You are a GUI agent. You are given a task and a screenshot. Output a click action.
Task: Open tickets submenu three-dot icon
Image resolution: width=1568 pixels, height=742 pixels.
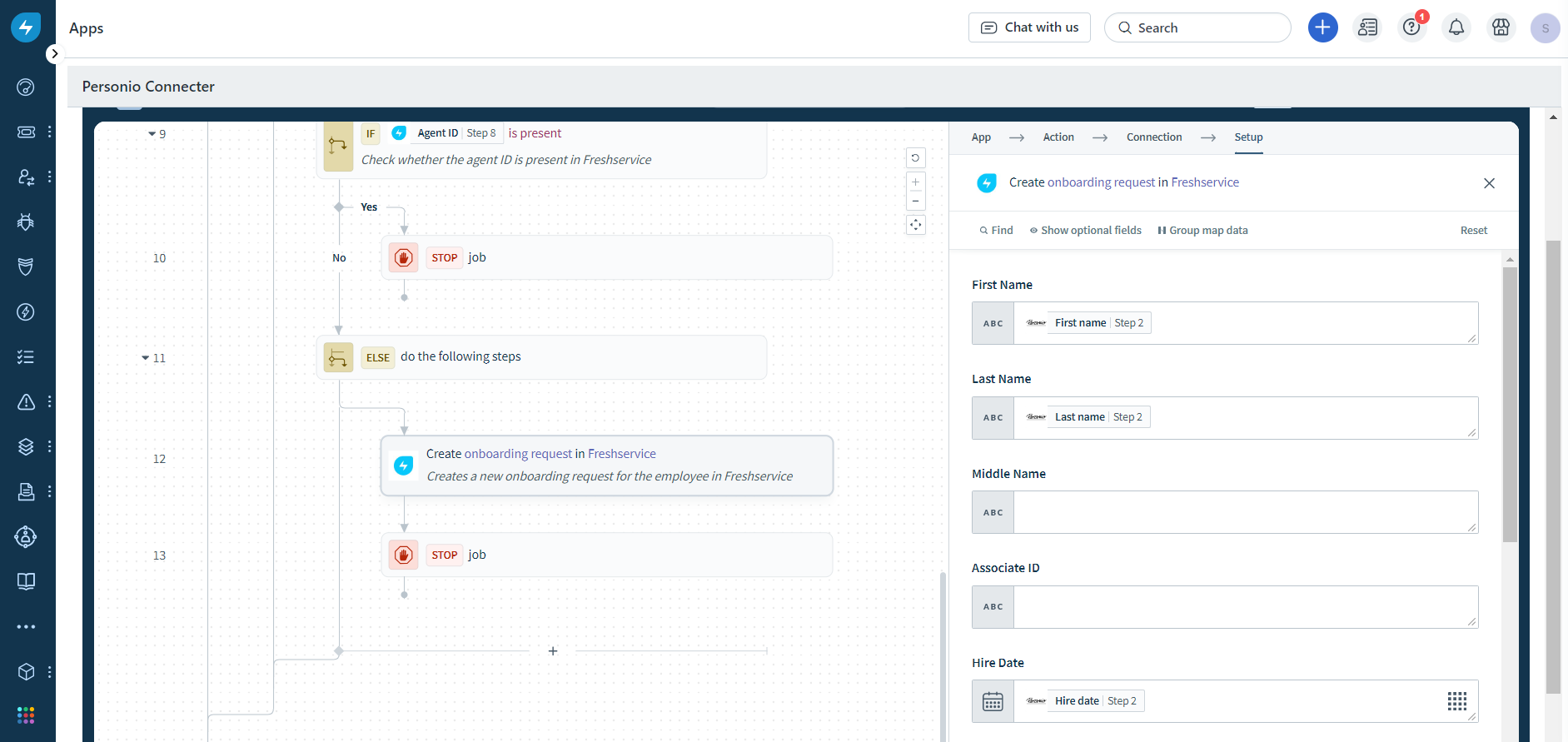point(50,132)
